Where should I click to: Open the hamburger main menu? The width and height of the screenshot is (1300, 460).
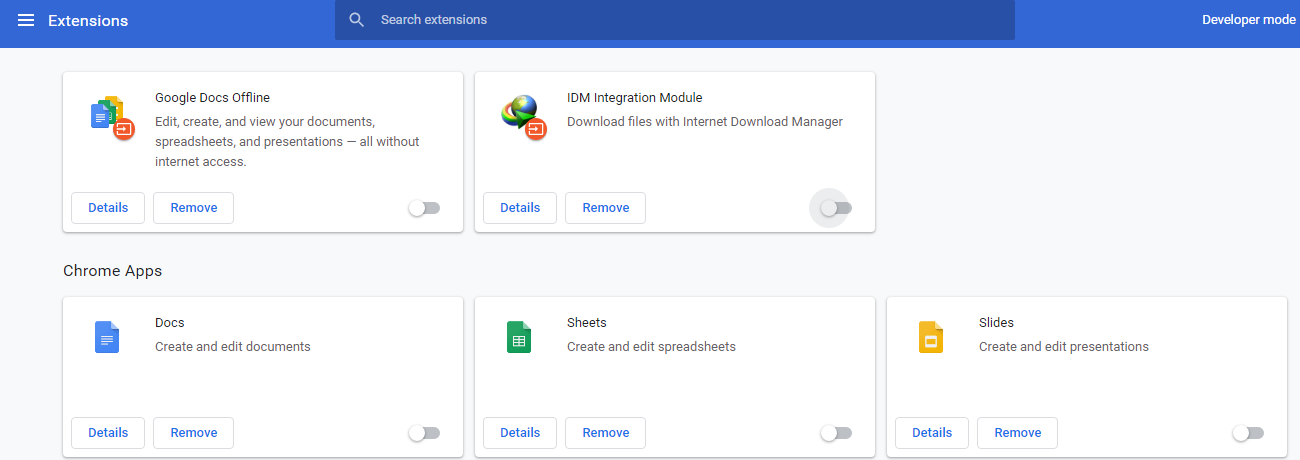(x=26, y=20)
